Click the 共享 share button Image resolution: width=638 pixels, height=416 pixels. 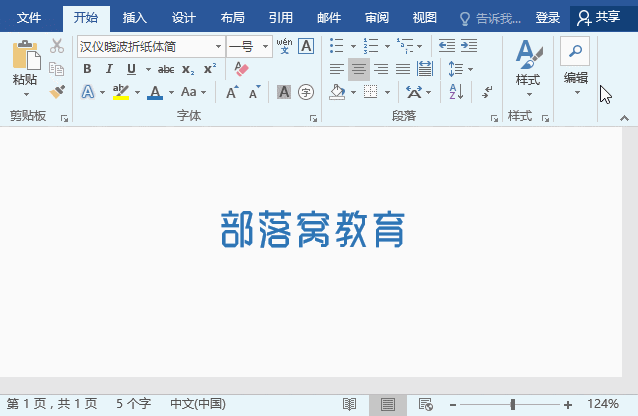pyautogui.click(x=598, y=17)
